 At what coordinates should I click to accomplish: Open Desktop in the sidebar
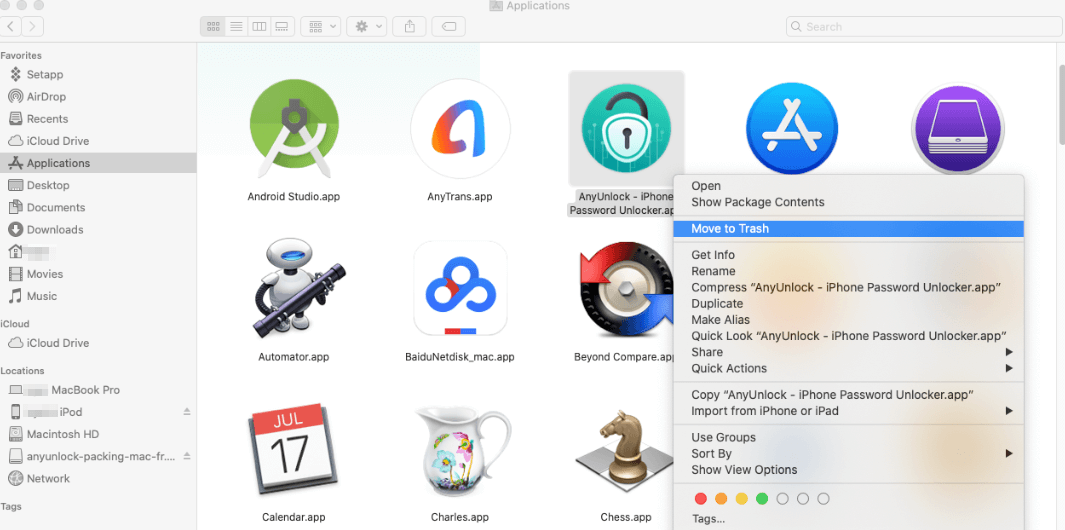click(x=98, y=185)
